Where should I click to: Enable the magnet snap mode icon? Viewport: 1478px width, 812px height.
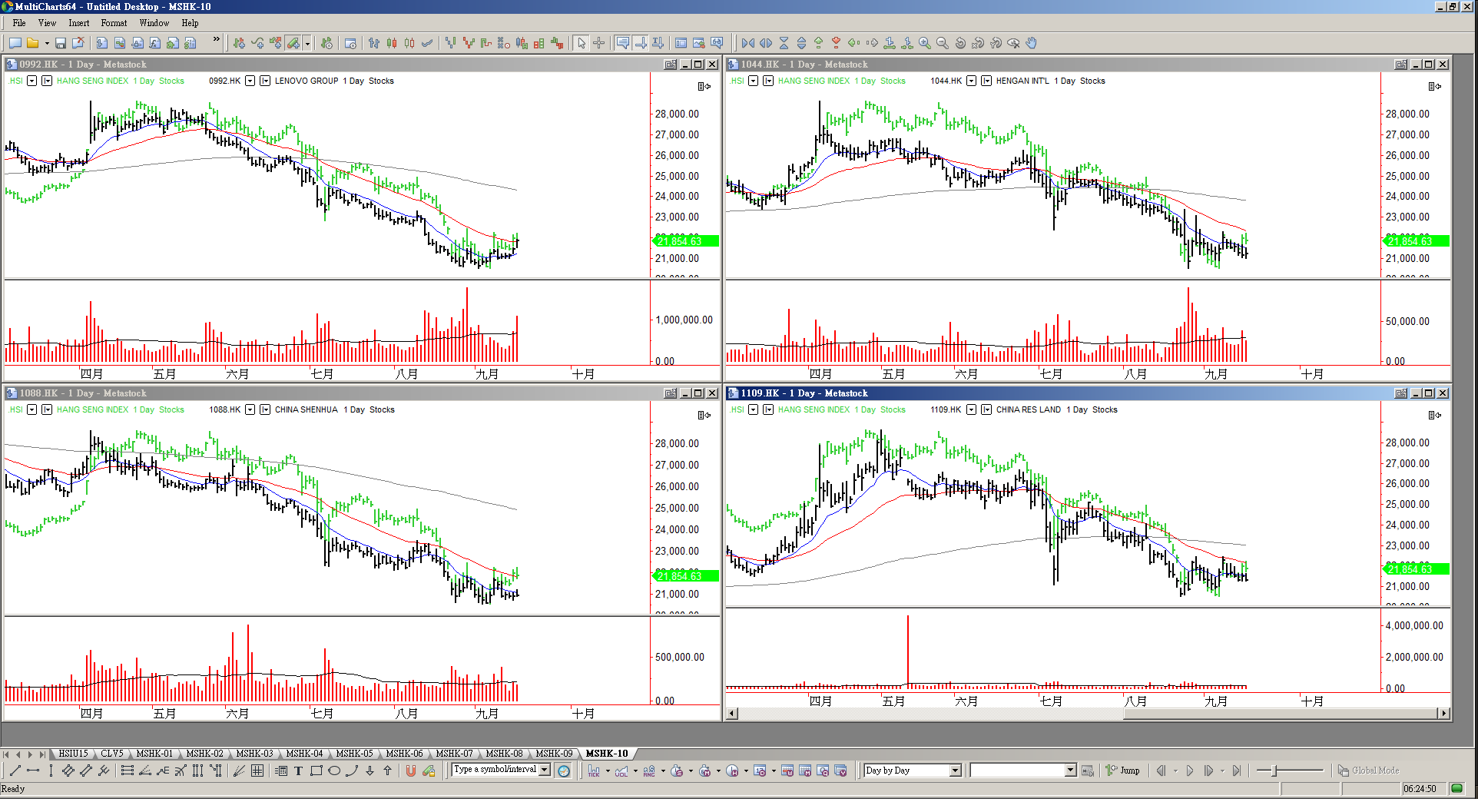coord(410,771)
